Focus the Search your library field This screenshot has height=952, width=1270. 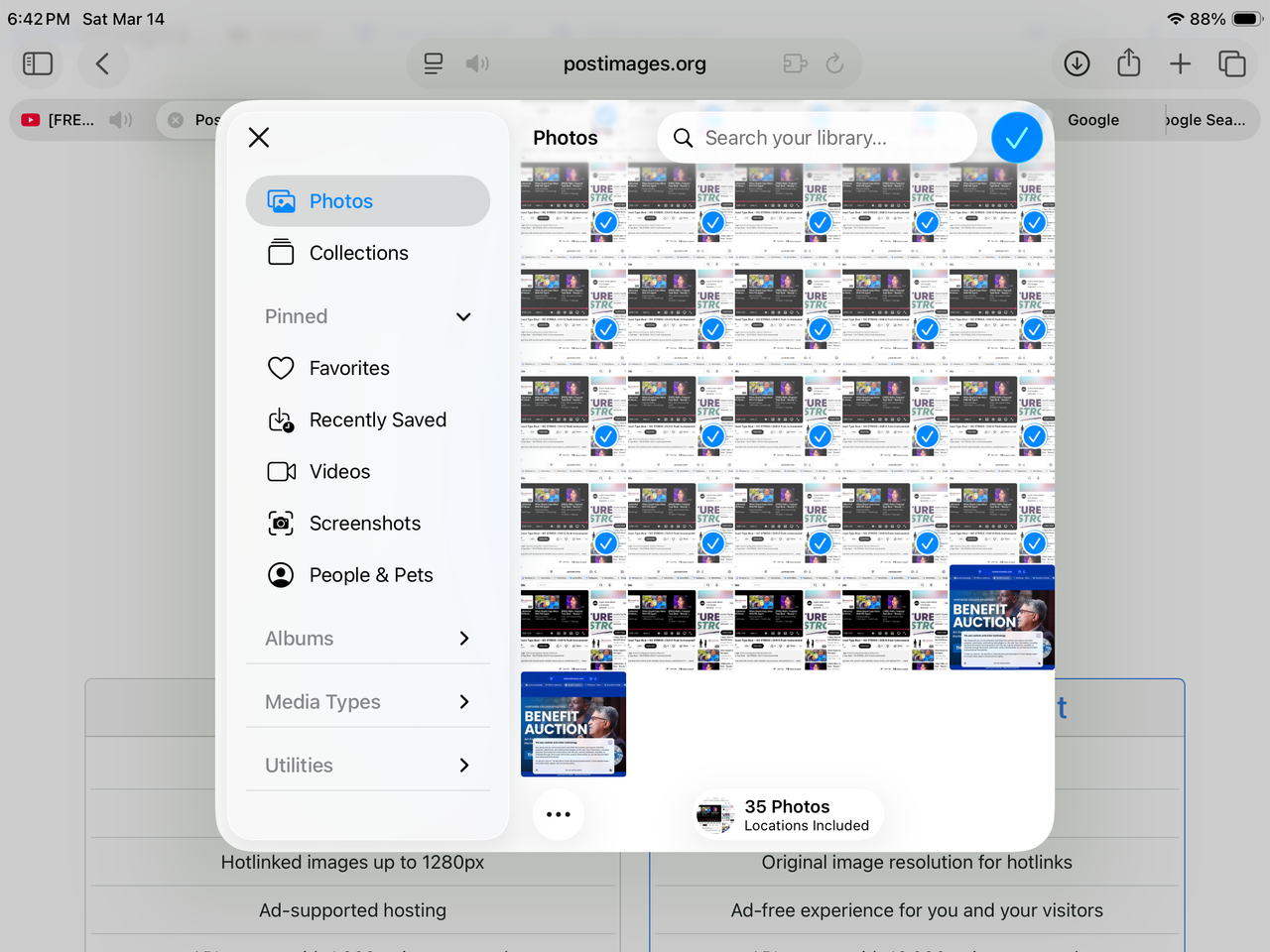pos(817,138)
